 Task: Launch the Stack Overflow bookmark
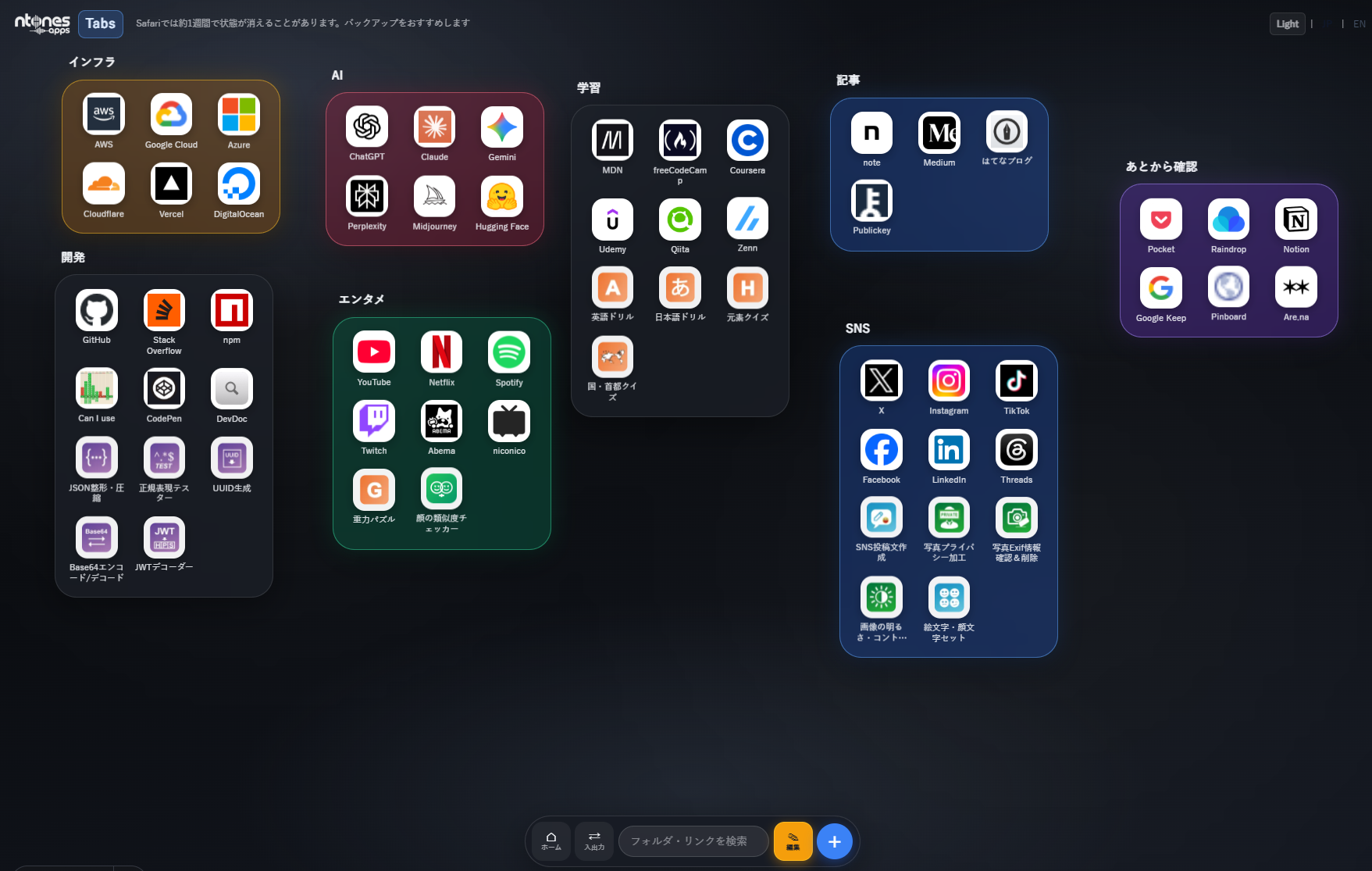tap(164, 310)
